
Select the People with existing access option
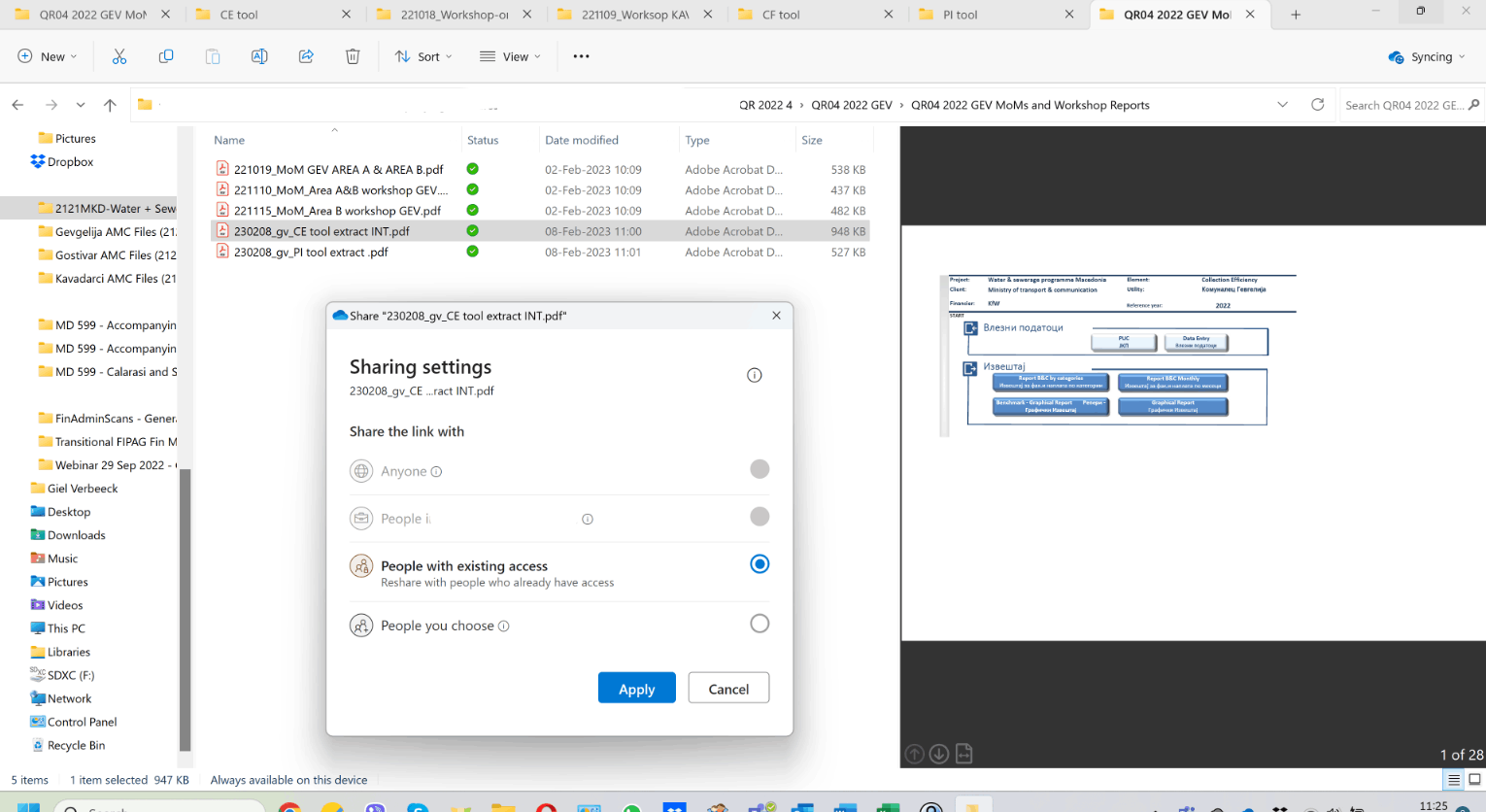760,563
